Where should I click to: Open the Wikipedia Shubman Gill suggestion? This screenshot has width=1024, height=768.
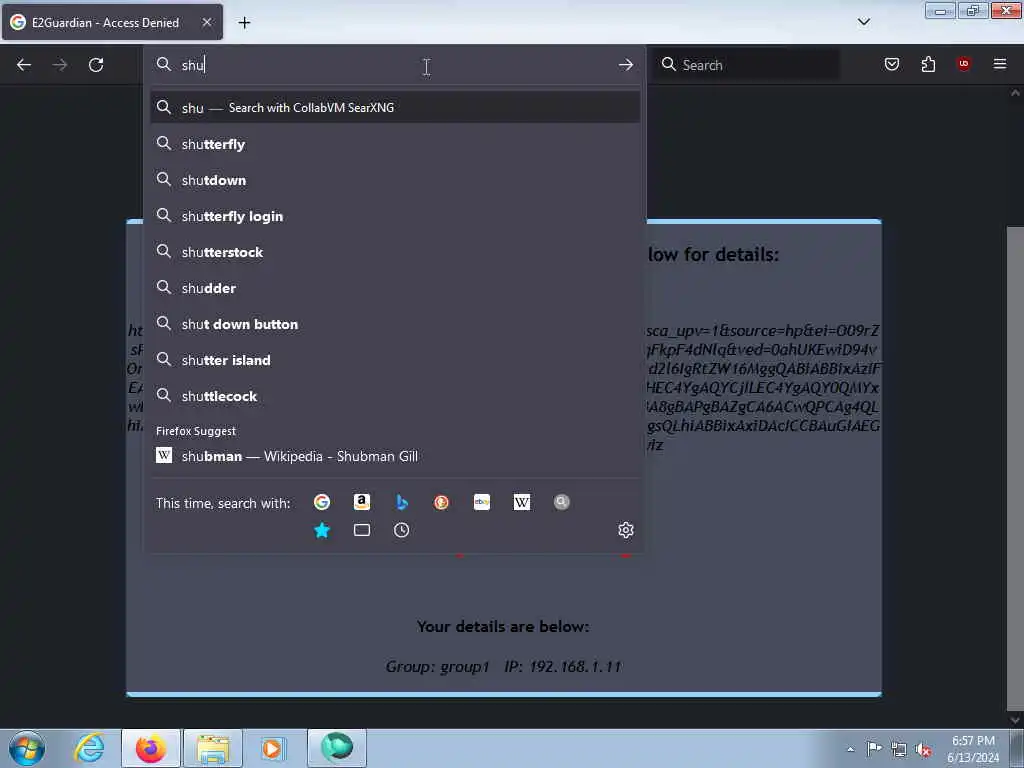(x=395, y=456)
